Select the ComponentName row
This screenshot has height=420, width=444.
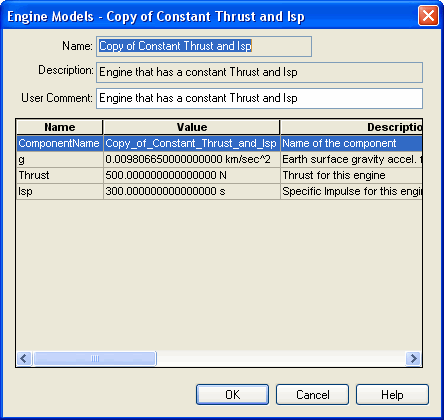coord(219,143)
